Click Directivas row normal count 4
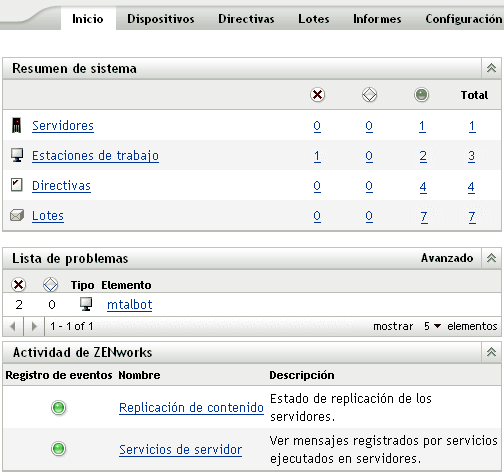 click(423, 187)
